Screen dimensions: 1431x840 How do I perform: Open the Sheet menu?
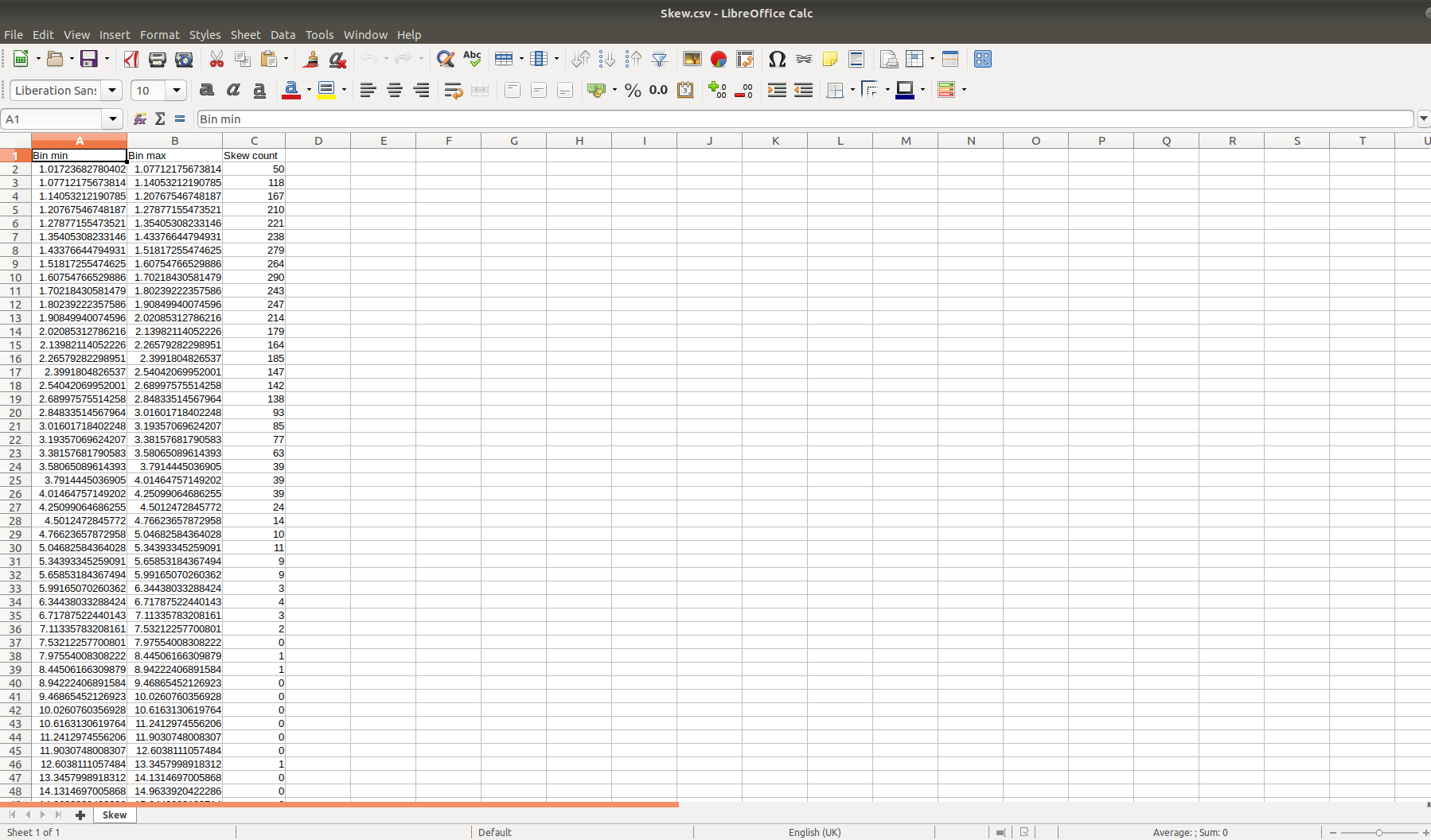click(245, 35)
